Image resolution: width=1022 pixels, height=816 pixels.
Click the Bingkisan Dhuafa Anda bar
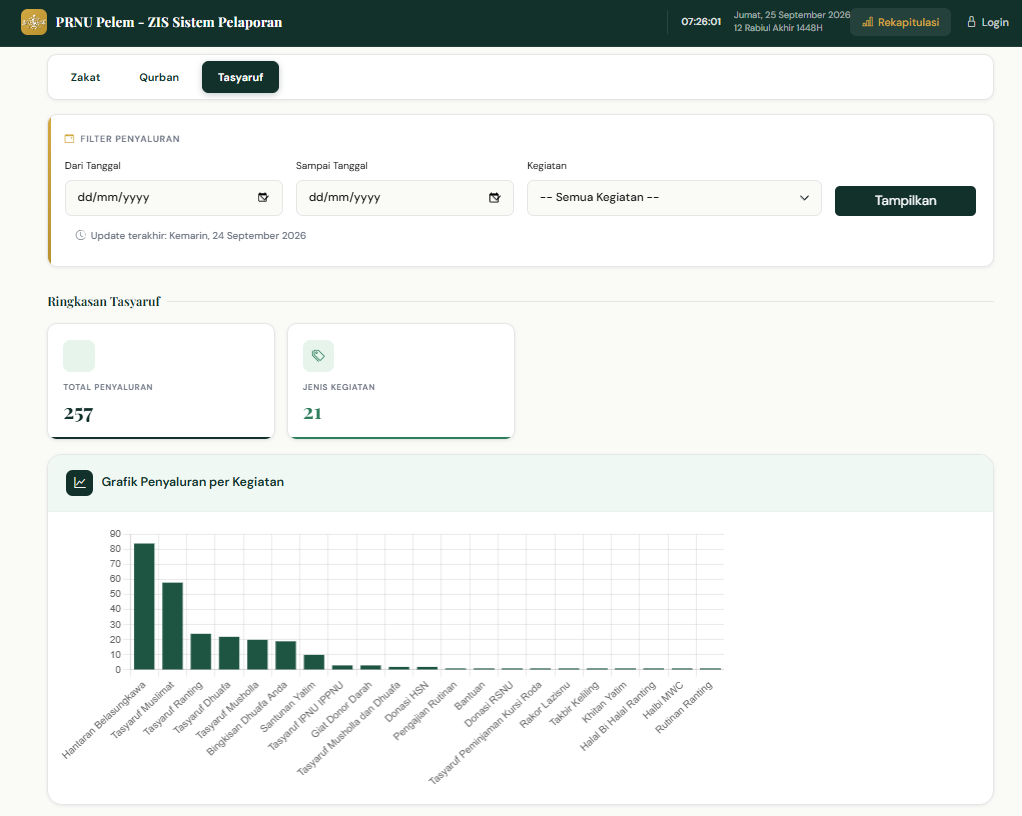click(285, 655)
